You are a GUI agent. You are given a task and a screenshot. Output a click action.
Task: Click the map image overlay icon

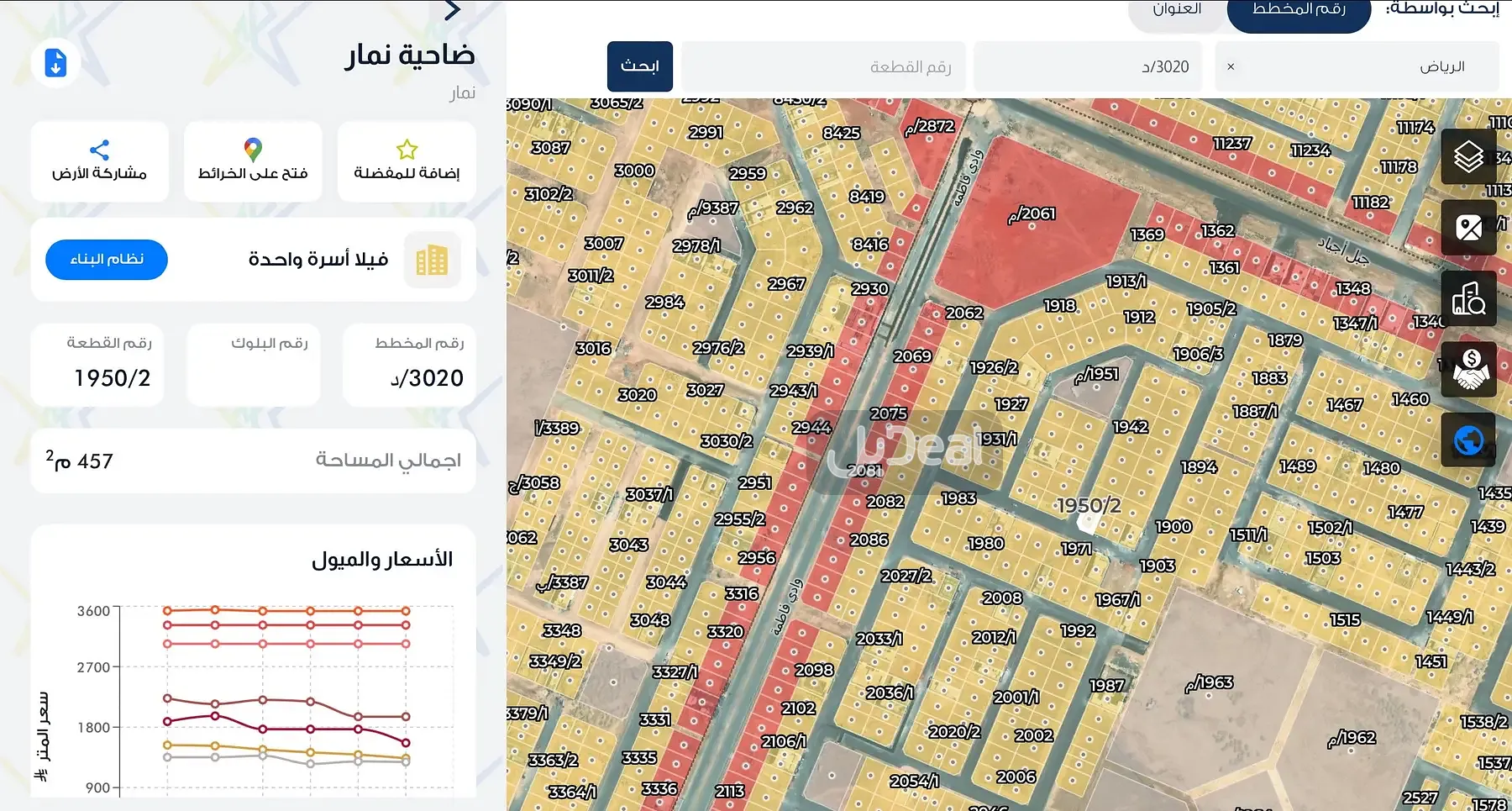1468,228
